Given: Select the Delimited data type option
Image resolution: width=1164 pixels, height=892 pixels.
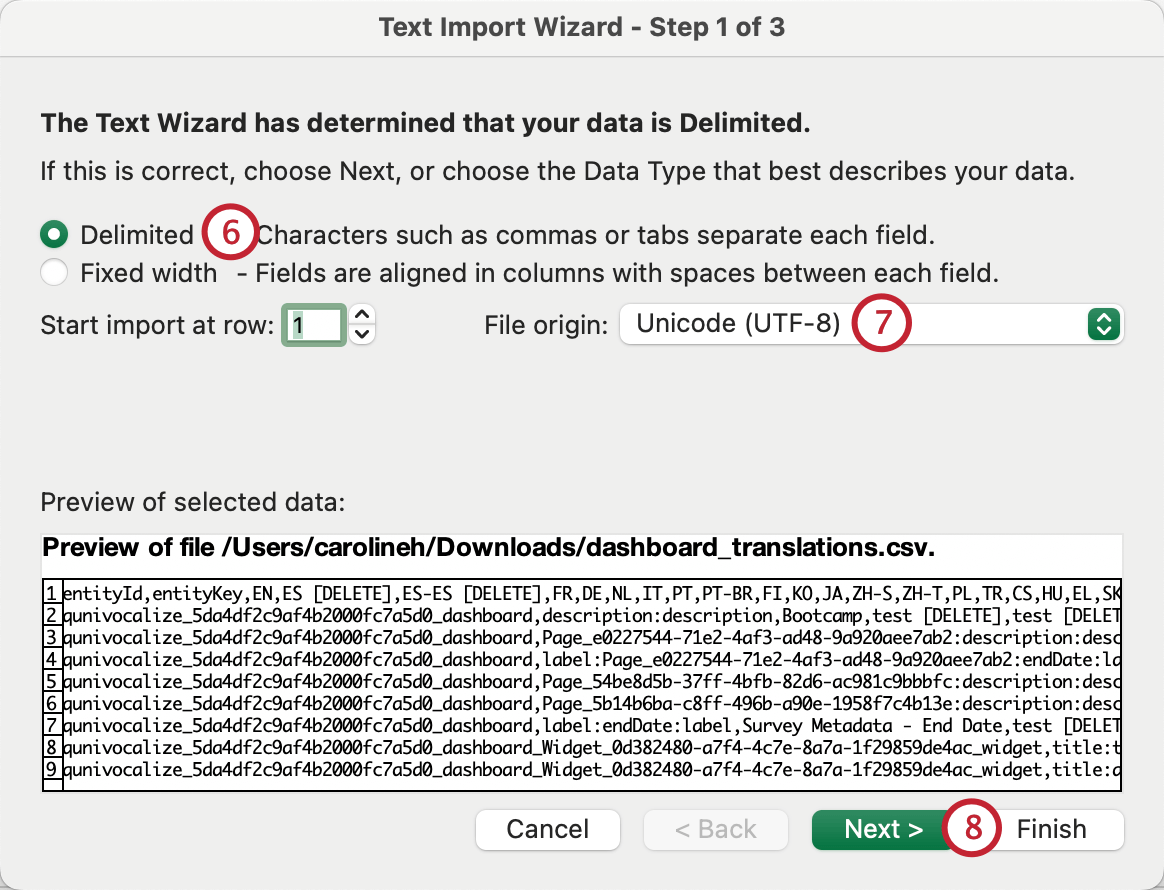Looking at the screenshot, I should [53, 235].
